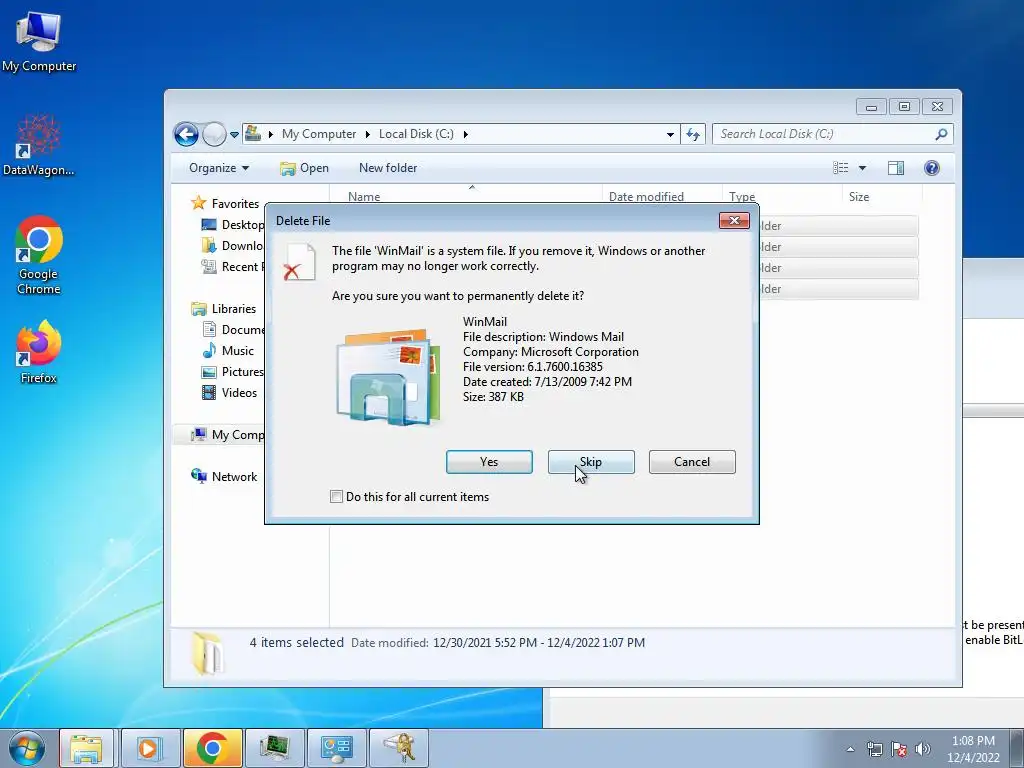1024x768 pixels.
Task: Sort by the Type column header
Action: 742,197
